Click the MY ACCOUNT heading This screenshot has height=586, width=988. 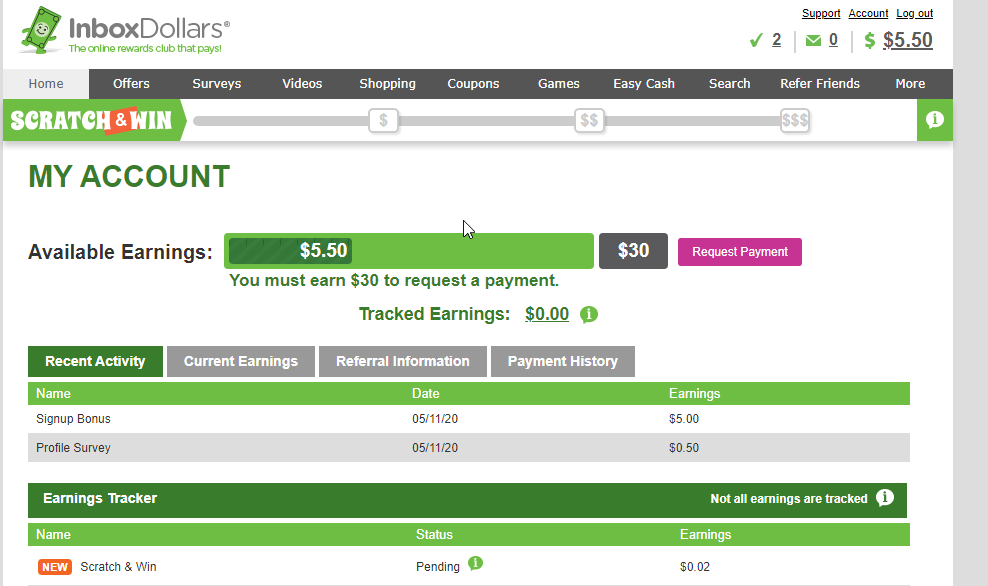click(x=129, y=176)
